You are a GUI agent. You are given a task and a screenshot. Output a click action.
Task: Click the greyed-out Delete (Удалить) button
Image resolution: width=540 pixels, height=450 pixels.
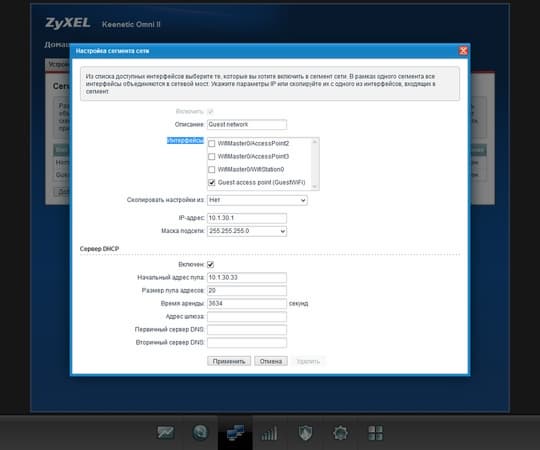click(x=308, y=361)
